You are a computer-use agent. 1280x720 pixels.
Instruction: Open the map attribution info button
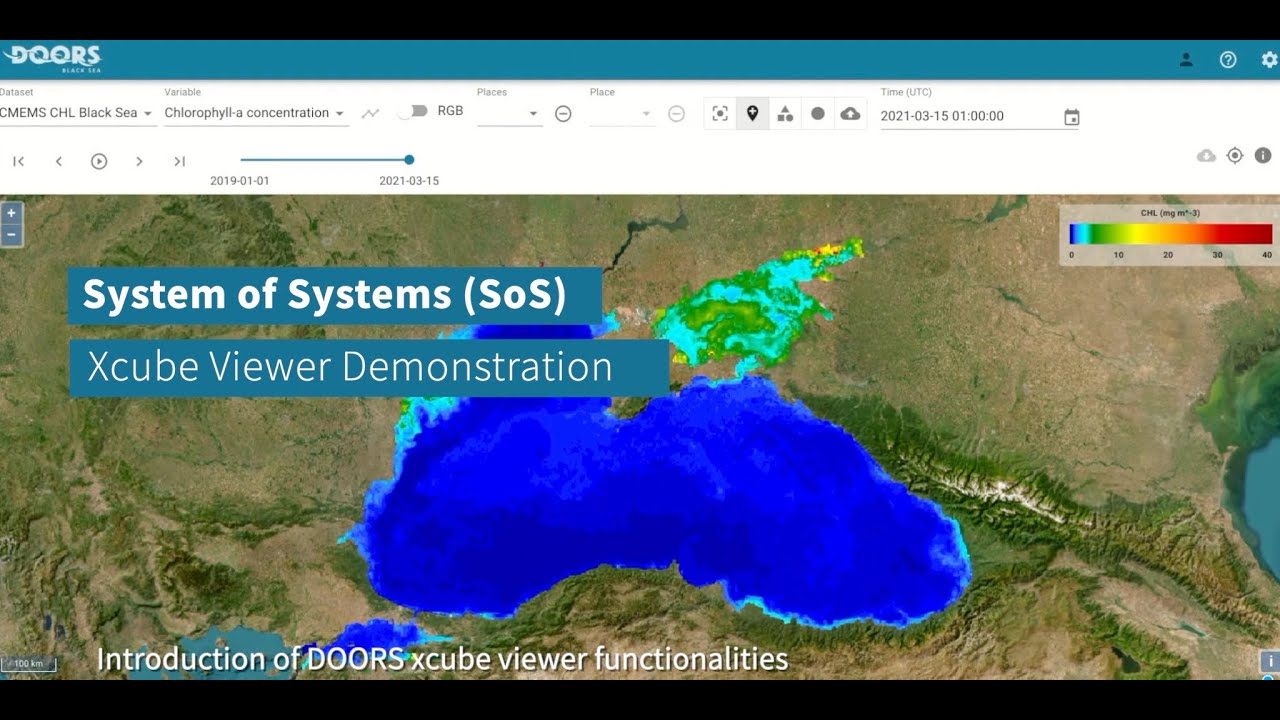point(1269,662)
